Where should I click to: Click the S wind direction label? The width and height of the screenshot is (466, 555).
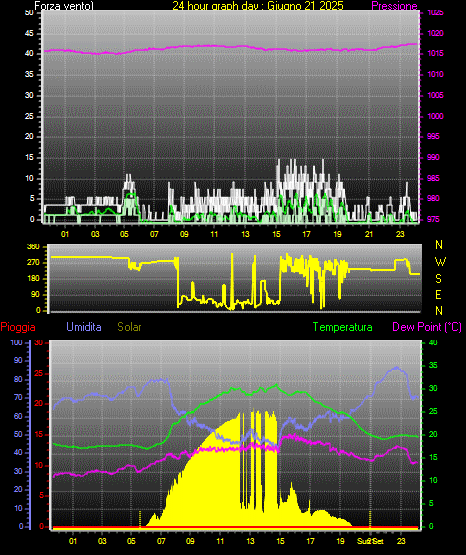pos(438,279)
